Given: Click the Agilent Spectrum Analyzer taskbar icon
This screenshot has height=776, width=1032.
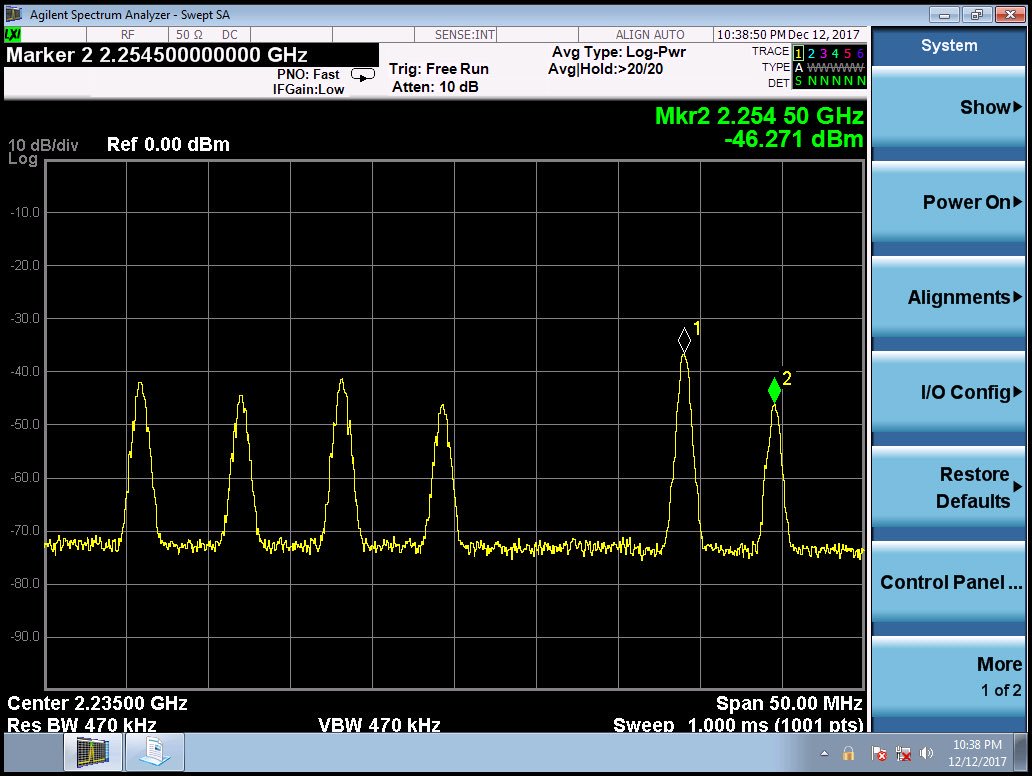Looking at the screenshot, I should (93, 751).
